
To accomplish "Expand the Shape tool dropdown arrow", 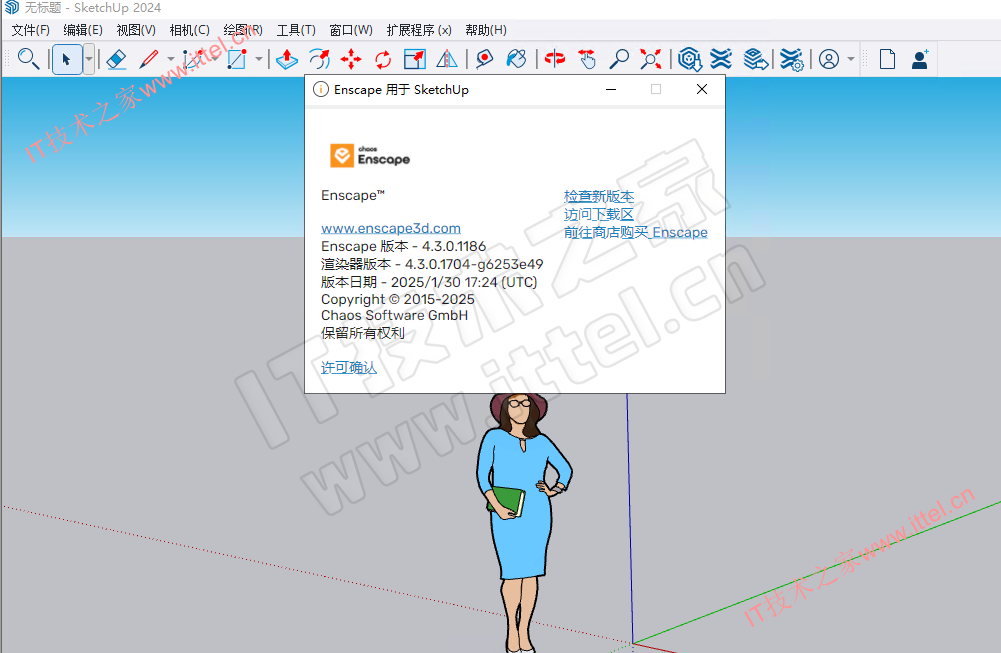I will click(x=259, y=59).
